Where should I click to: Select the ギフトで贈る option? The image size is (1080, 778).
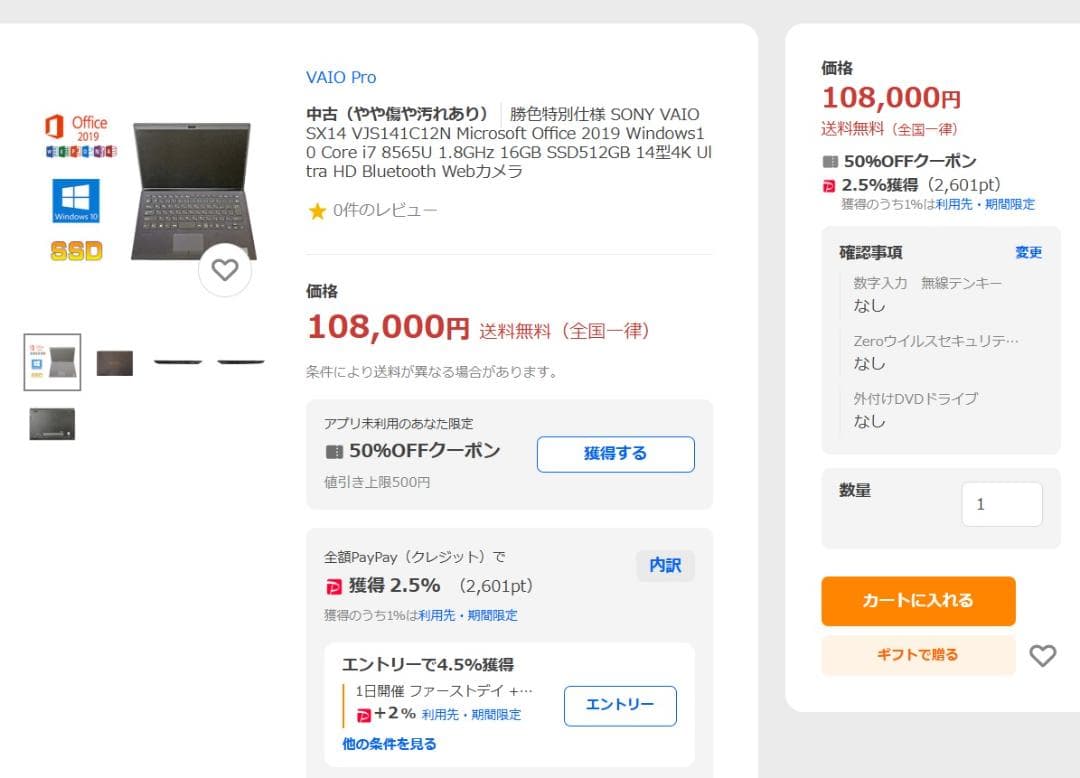point(917,655)
